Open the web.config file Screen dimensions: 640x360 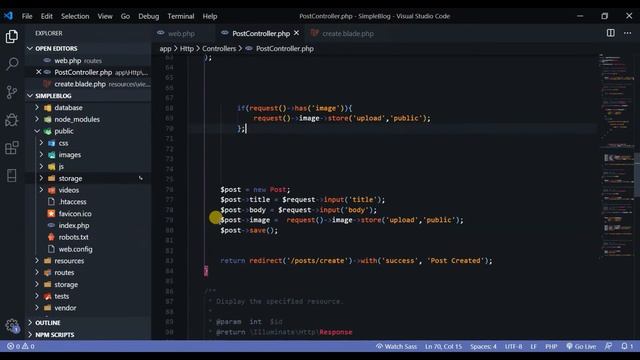coord(75,249)
